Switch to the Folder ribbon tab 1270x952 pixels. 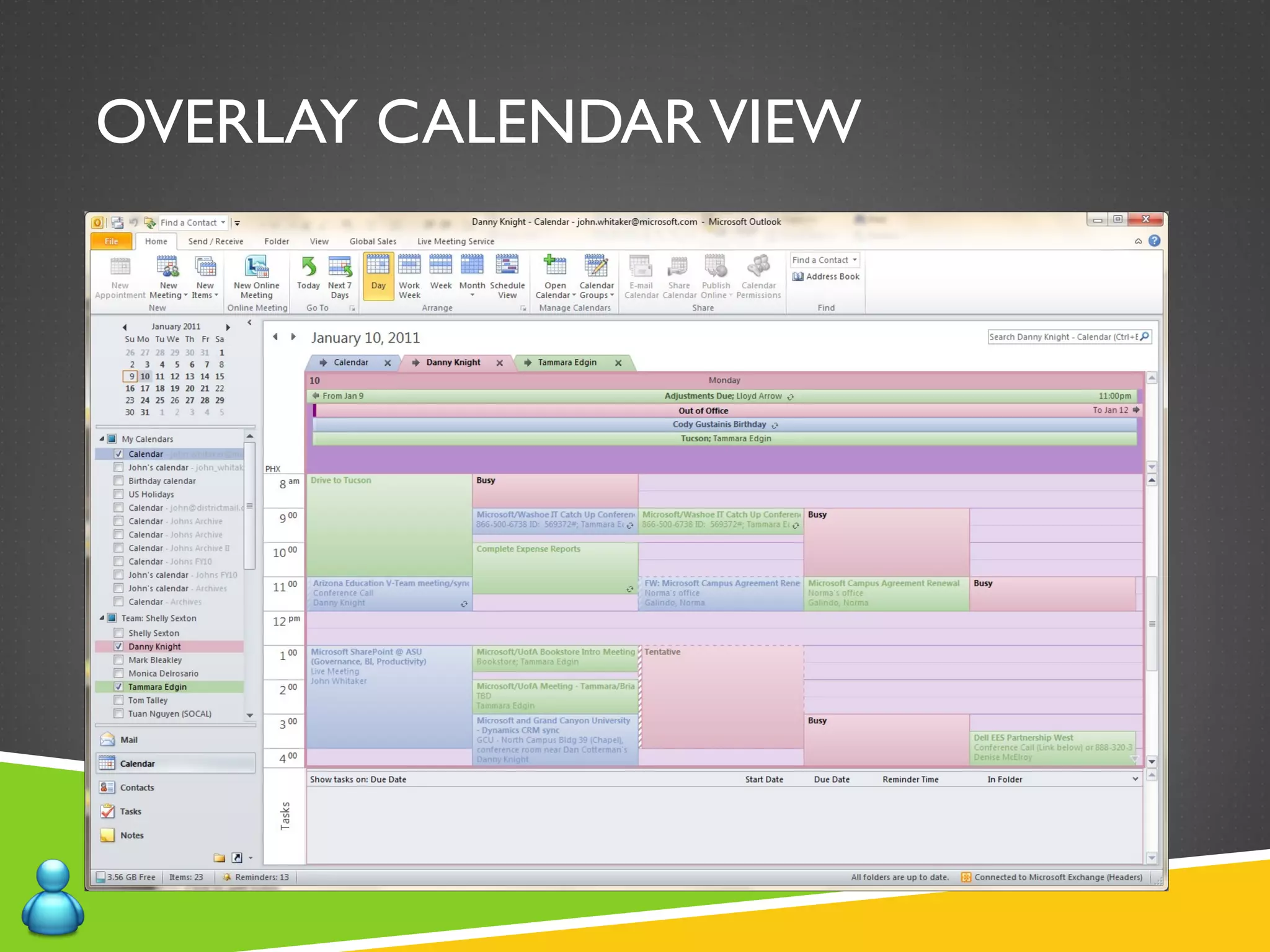click(277, 241)
